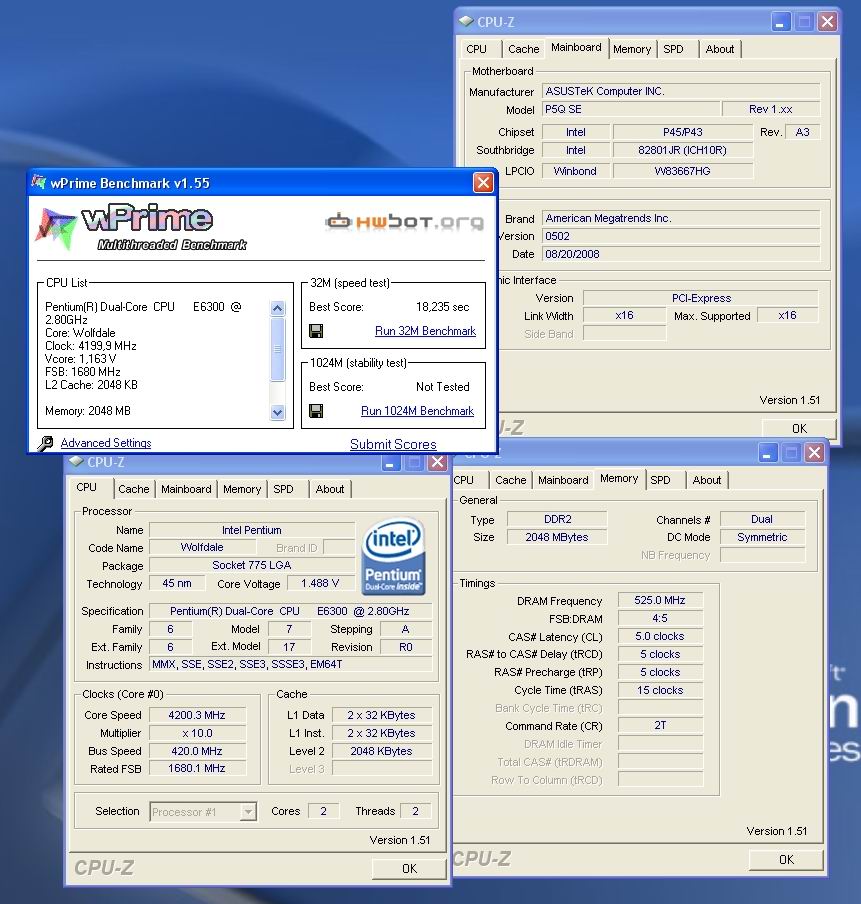The height and width of the screenshot is (904, 861).
Task: Click Submit Scores link
Action: pos(393,444)
